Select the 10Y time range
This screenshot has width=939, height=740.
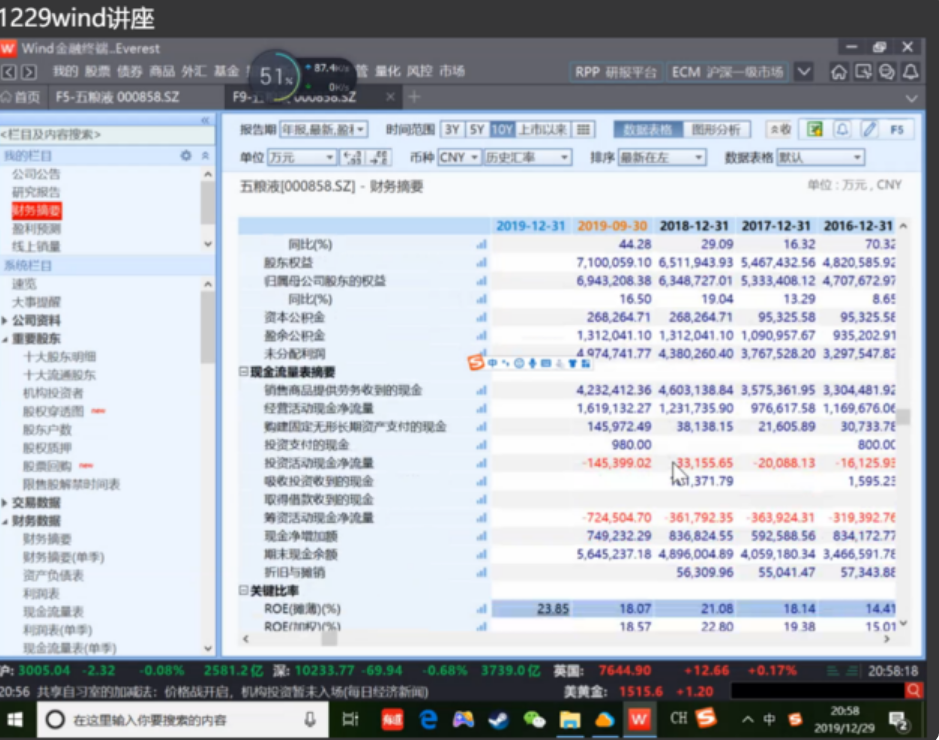(502, 129)
